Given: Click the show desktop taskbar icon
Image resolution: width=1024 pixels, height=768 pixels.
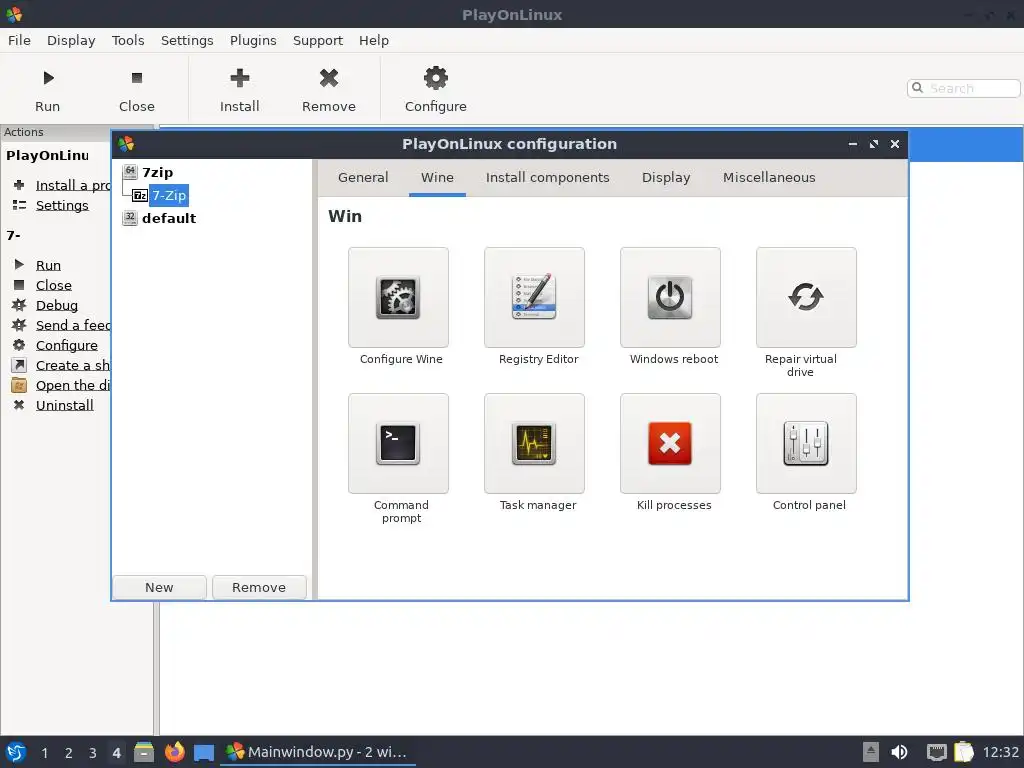Looking at the screenshot, I should [204, 753].
